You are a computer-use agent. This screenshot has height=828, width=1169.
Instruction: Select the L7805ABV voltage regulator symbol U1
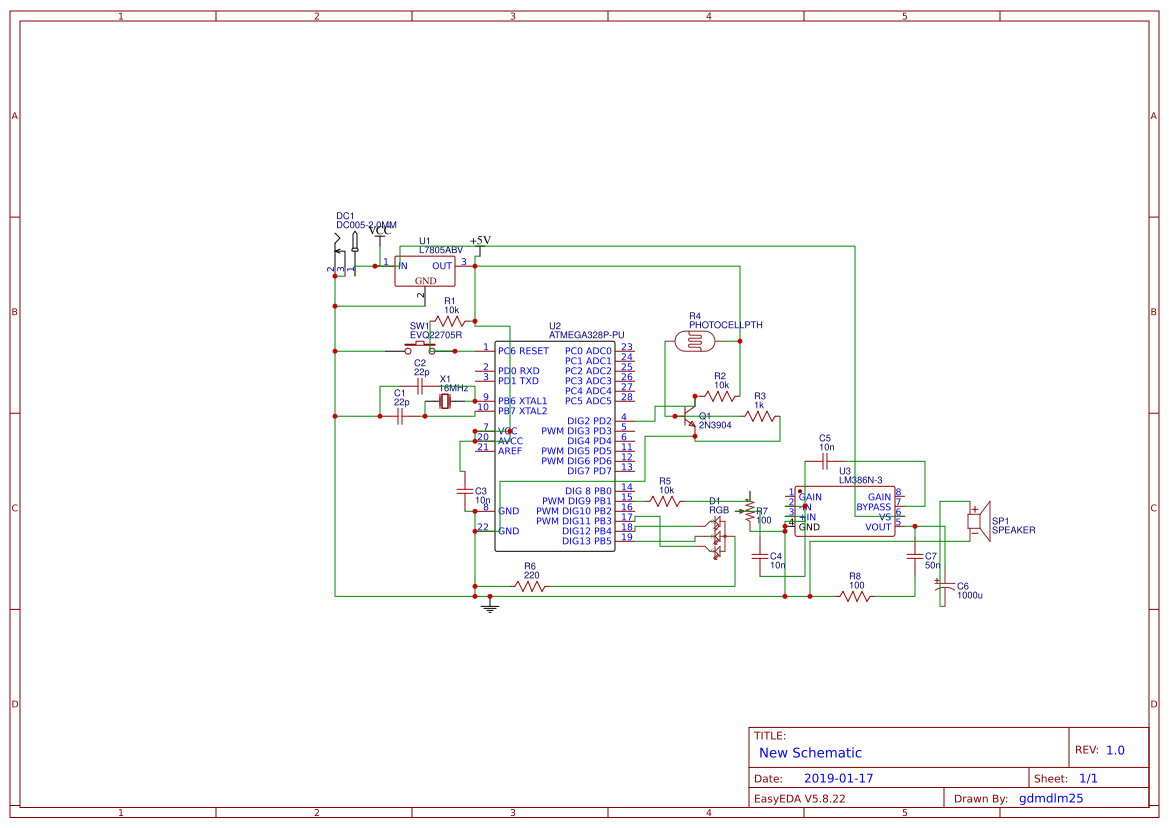tap(424, 270)
